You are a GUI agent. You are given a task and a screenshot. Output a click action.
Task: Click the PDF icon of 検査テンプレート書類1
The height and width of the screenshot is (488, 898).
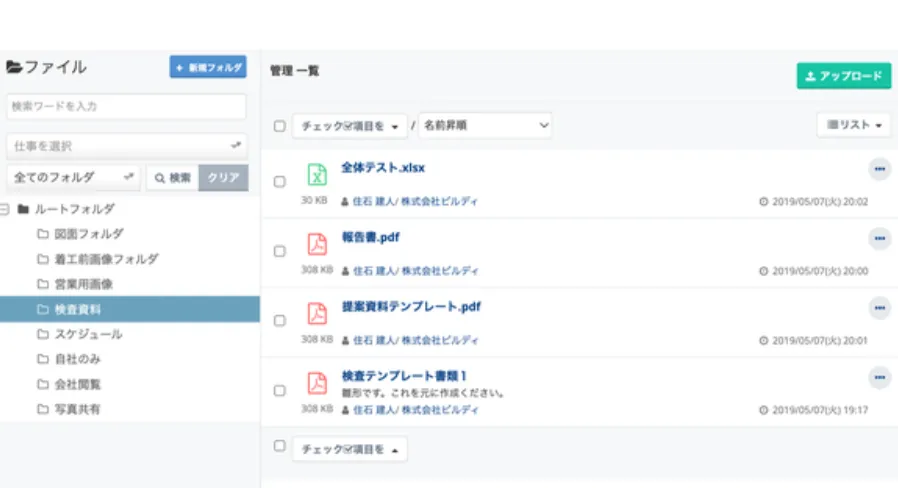317,383
